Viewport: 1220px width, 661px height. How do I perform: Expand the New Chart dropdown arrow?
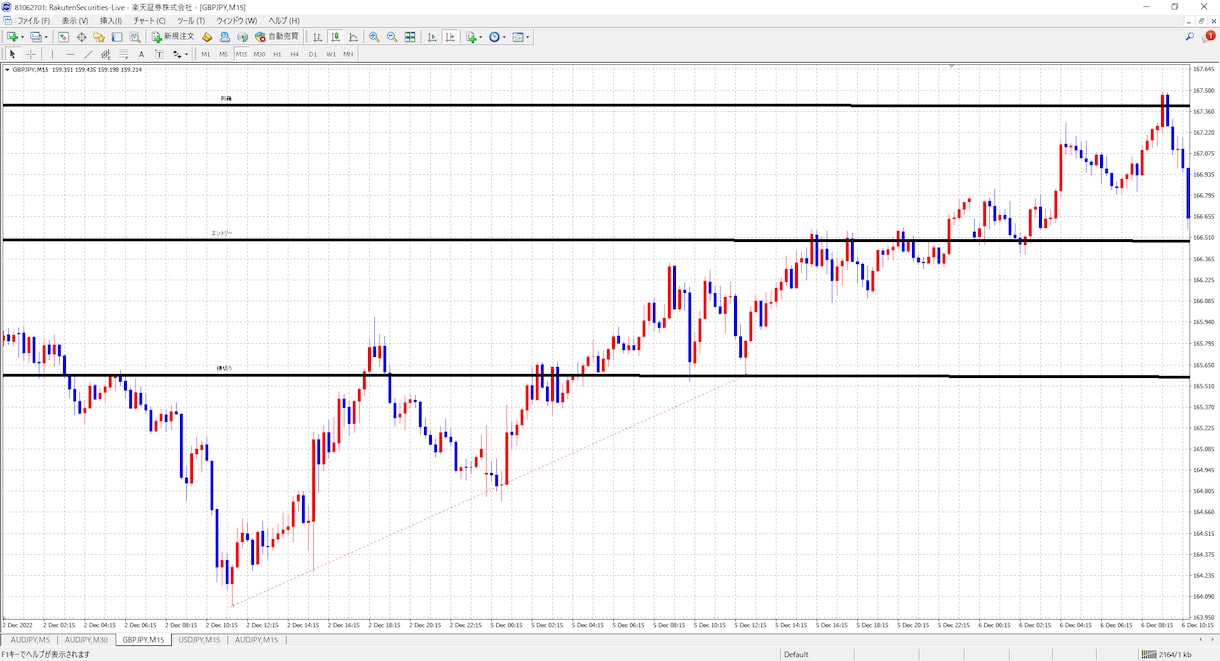coord(23,37)
